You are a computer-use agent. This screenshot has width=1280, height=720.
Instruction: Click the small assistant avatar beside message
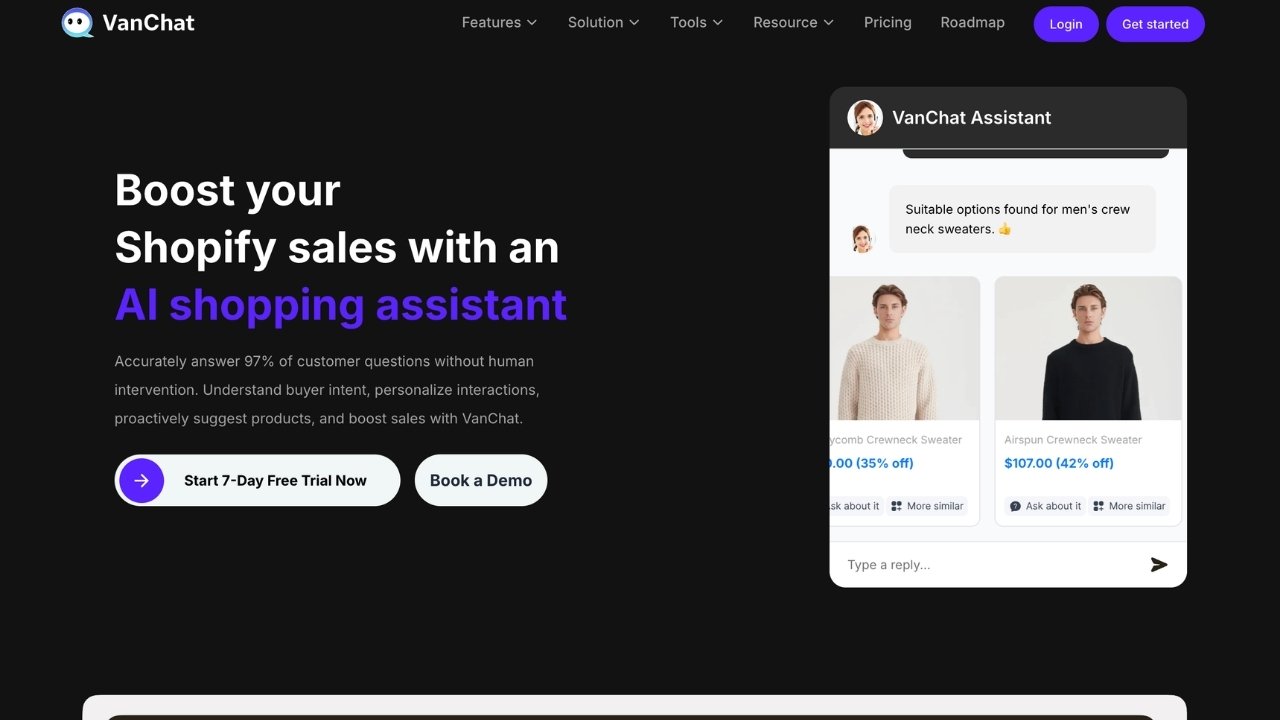coord(862,239)
